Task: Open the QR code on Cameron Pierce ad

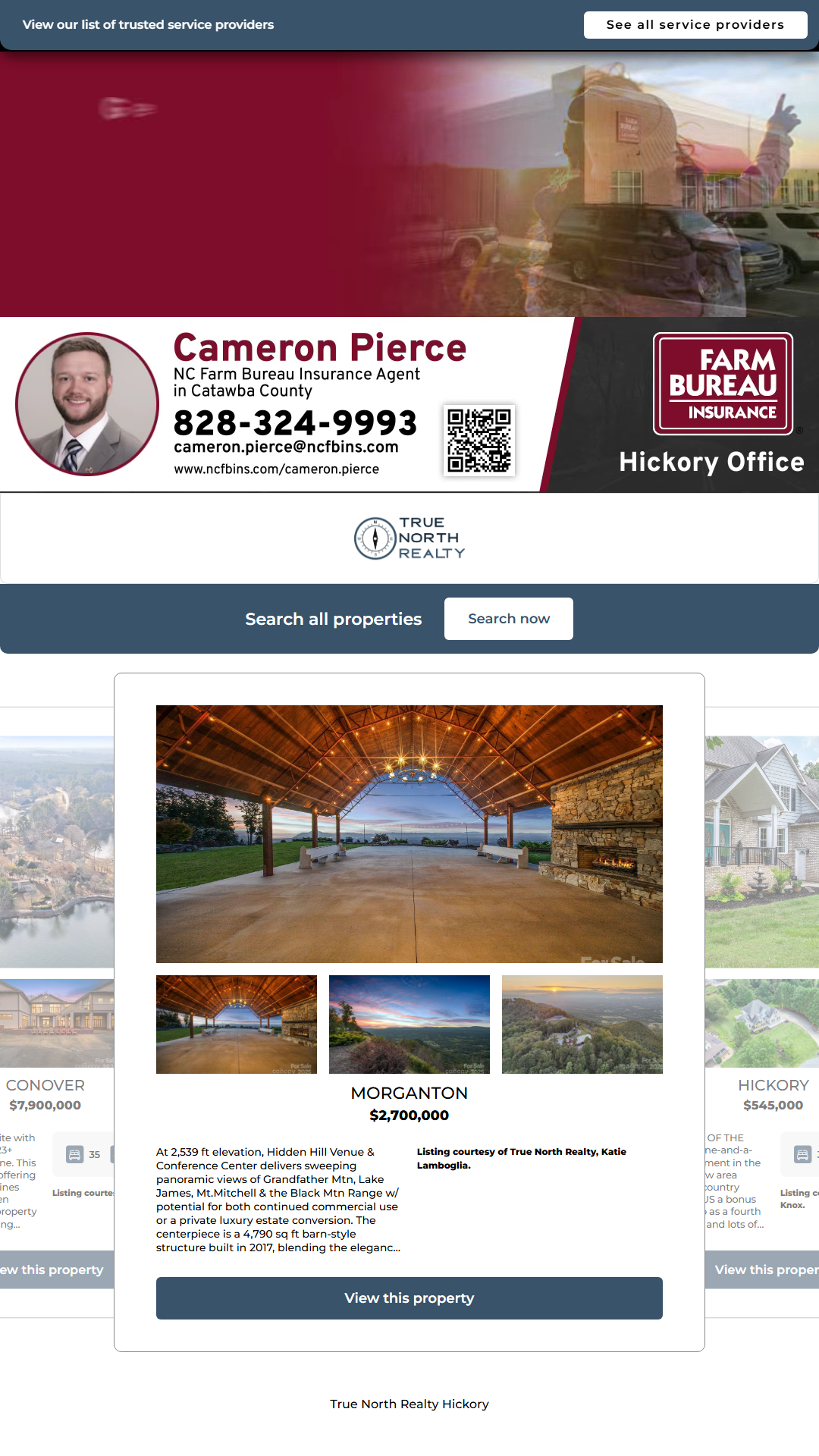Action: (x=479, y=441)
